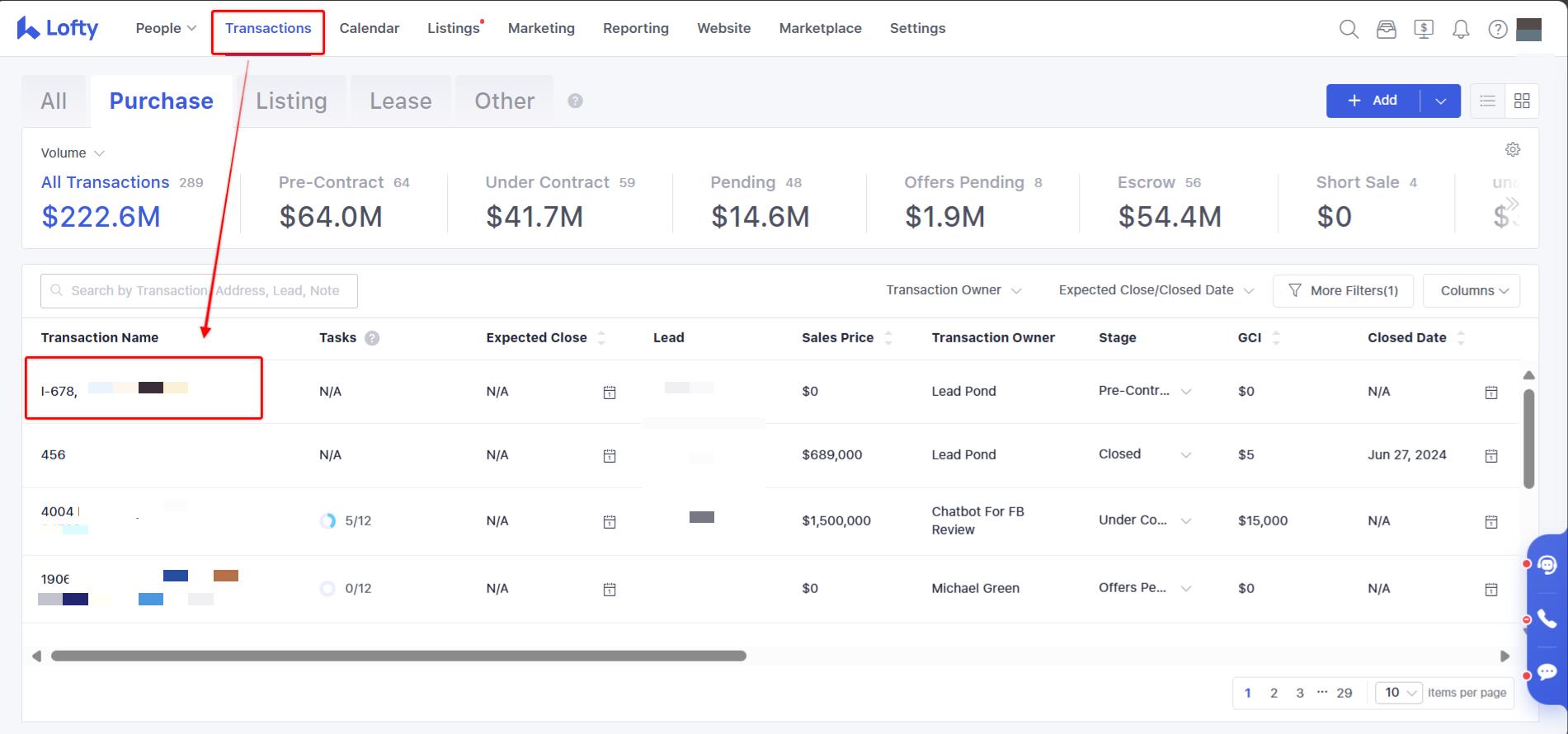Switch to grid card view
This screenshot has width=1568, height=734.
pos(1522,101)
